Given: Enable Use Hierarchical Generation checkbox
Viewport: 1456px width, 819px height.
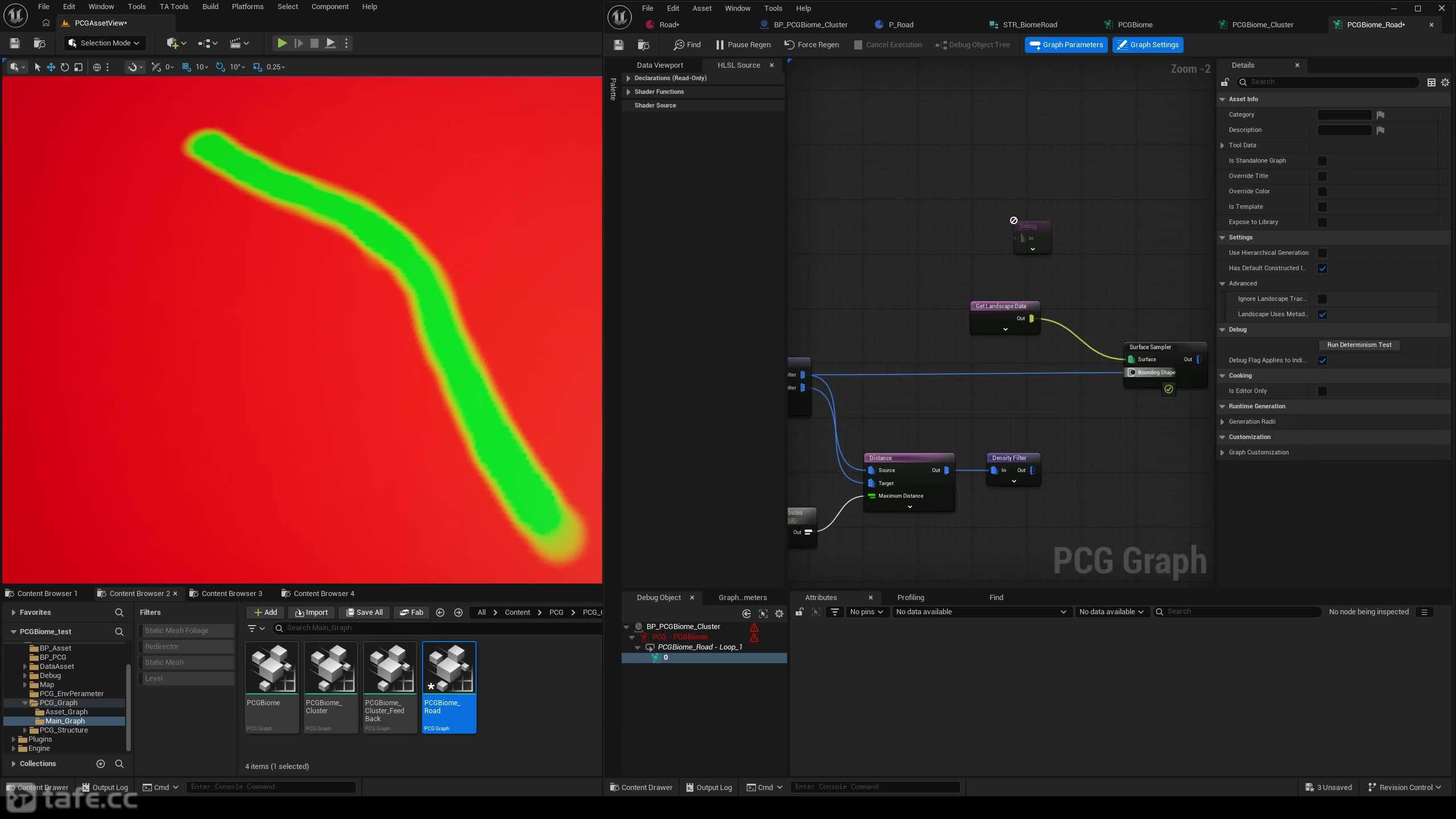Looking at the screenshot, I should (1322, 253).
